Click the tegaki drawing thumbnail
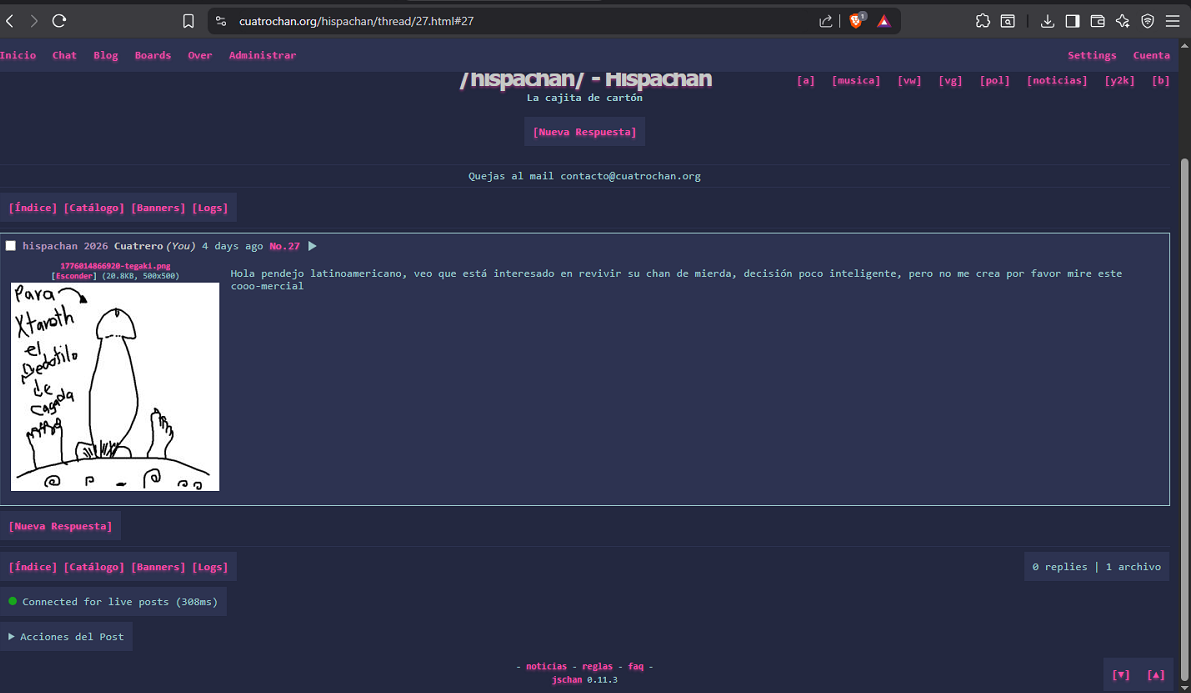1191x693 pixels. point(115,387)
